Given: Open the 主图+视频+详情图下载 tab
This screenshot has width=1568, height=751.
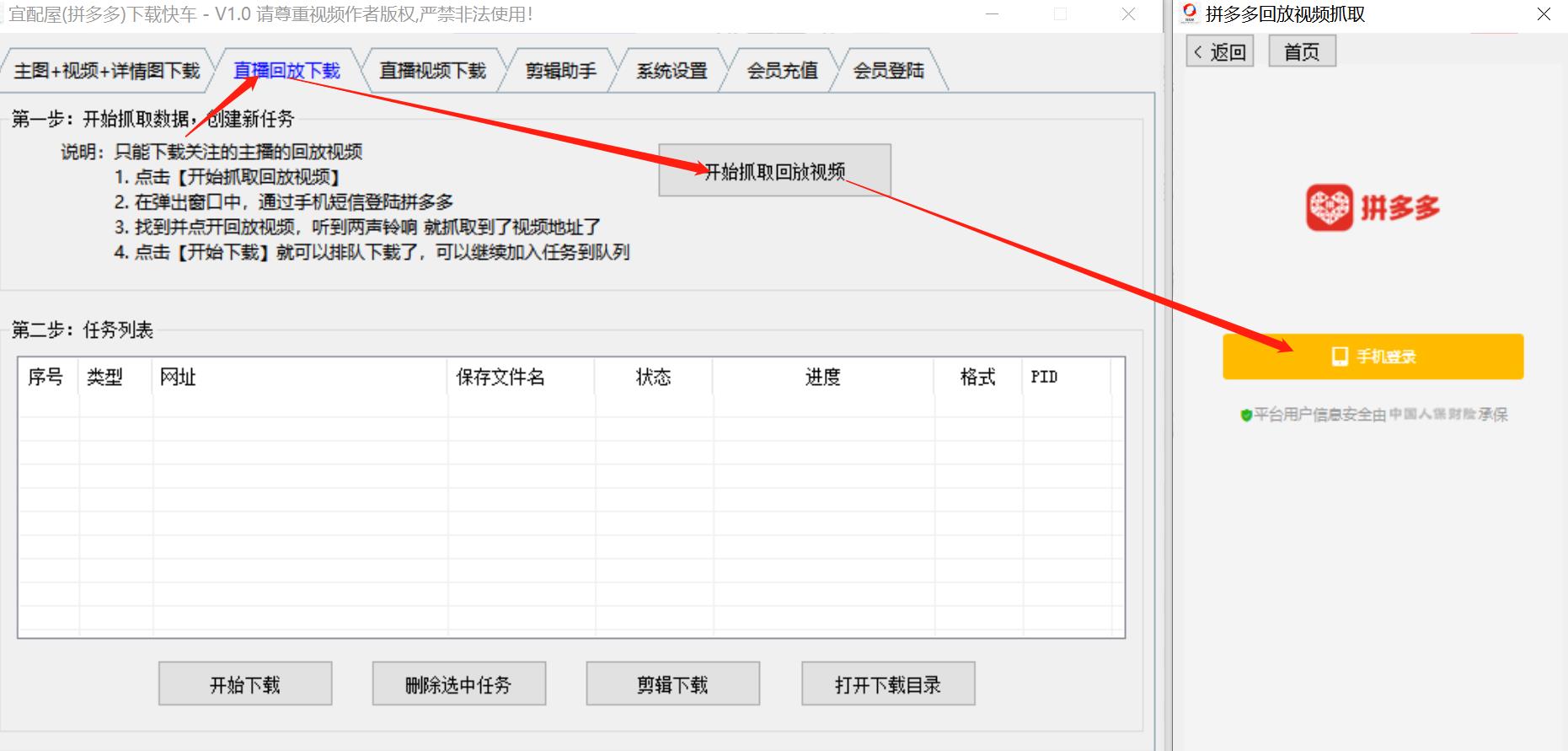Looking at the screenshot, I should click(107, 71).
